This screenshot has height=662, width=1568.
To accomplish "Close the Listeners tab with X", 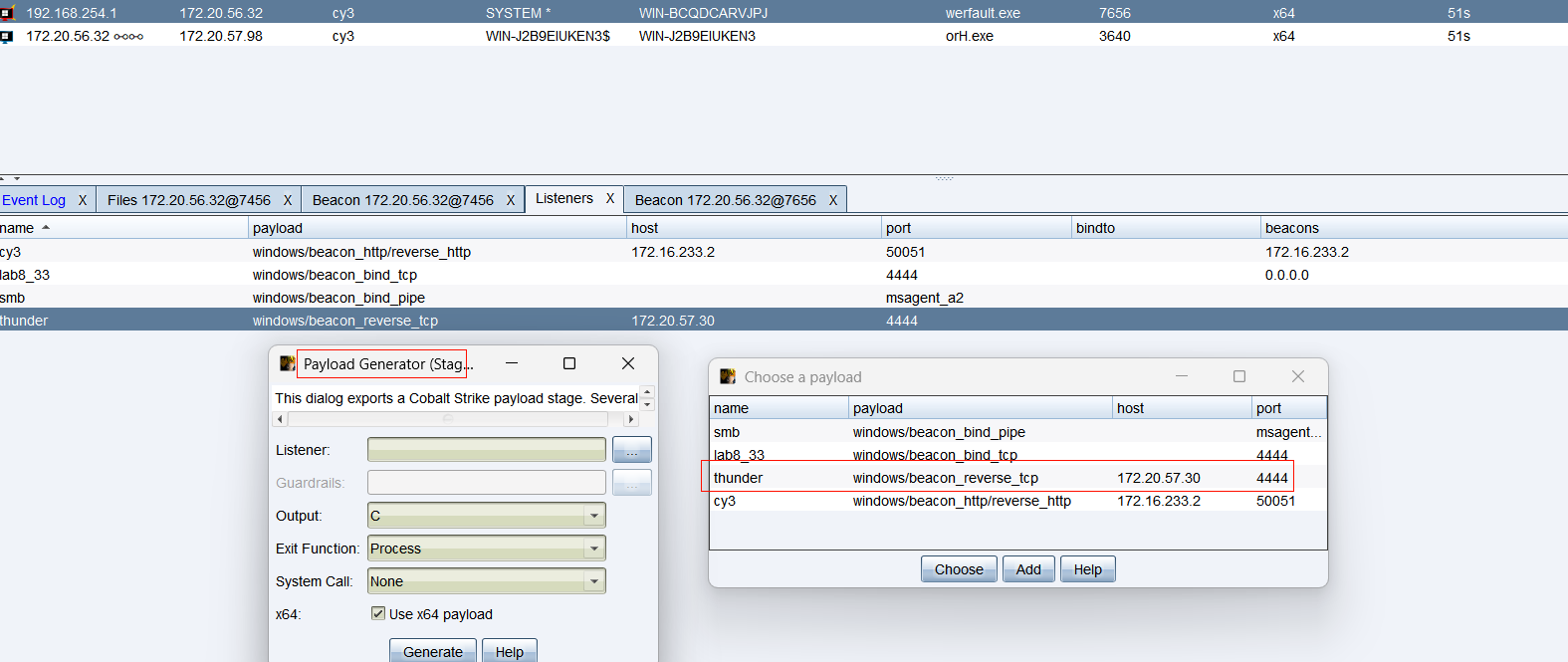I will [x=610, y=198].
